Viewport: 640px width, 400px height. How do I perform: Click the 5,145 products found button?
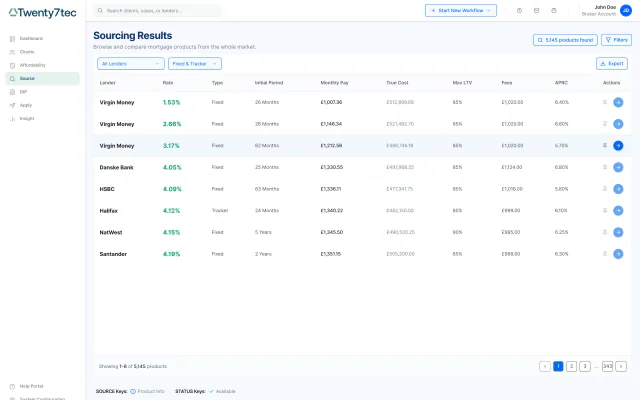click(x=565, y=40)
